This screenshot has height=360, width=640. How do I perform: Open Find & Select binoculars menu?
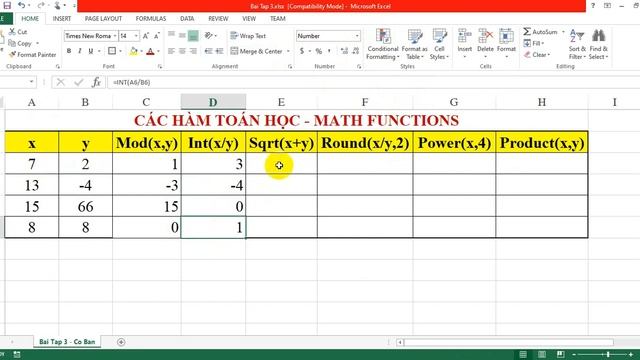(x=598, y=44)
